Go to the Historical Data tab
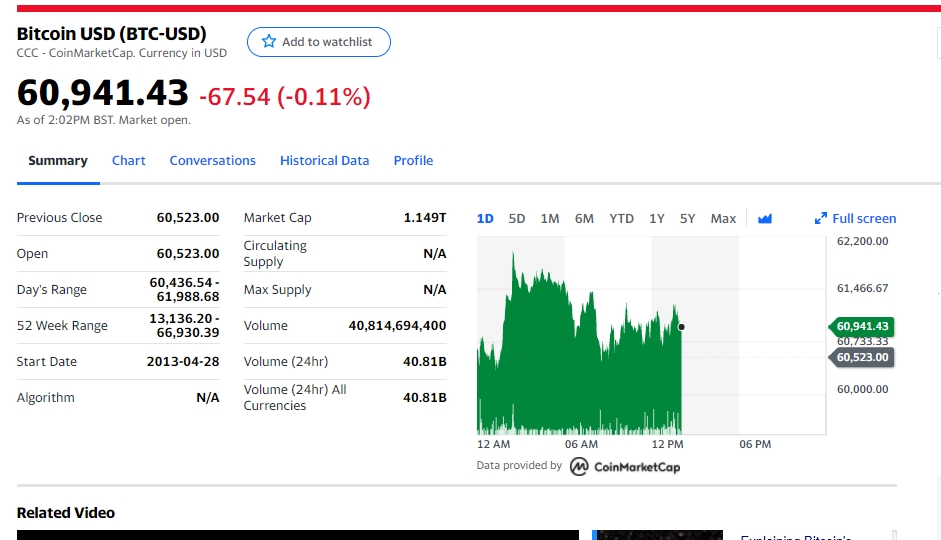 click(324, 160)
